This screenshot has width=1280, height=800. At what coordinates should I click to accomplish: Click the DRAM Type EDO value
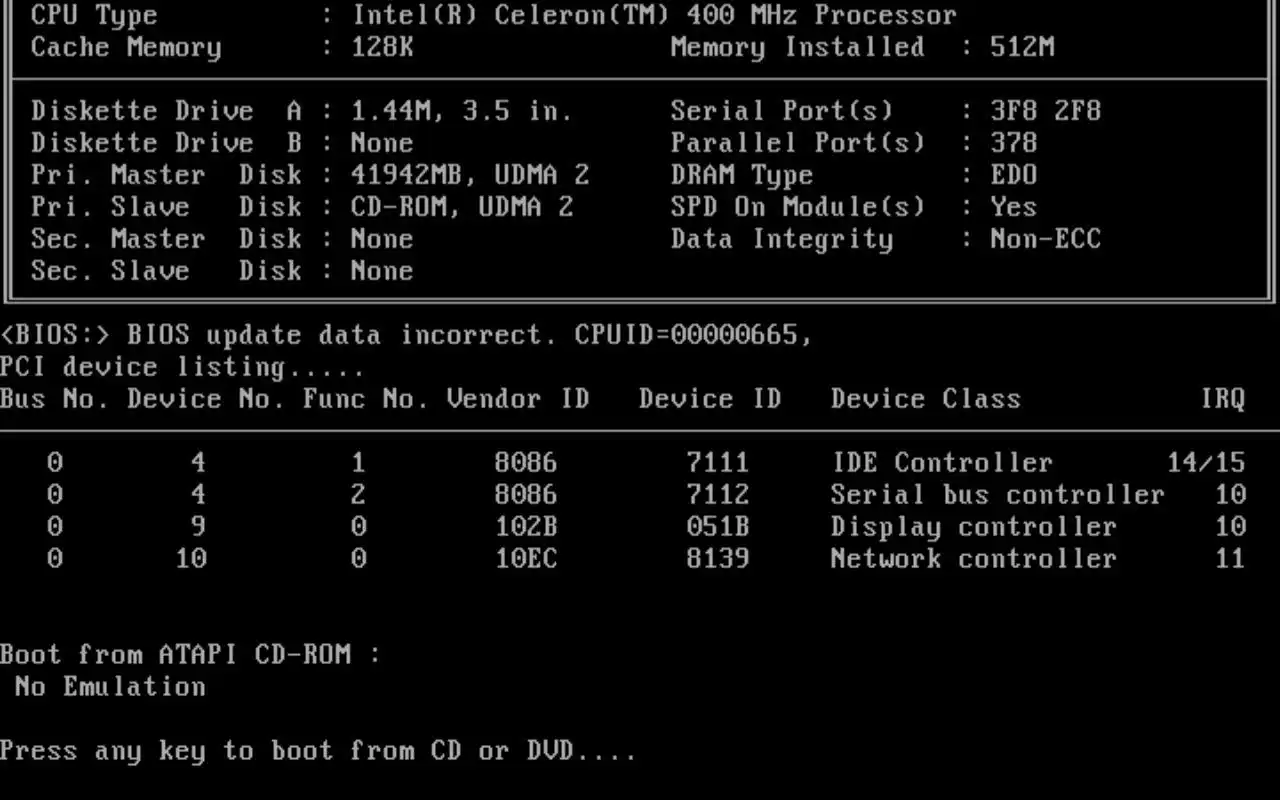pyautogui.click(x=1014, y=175)
